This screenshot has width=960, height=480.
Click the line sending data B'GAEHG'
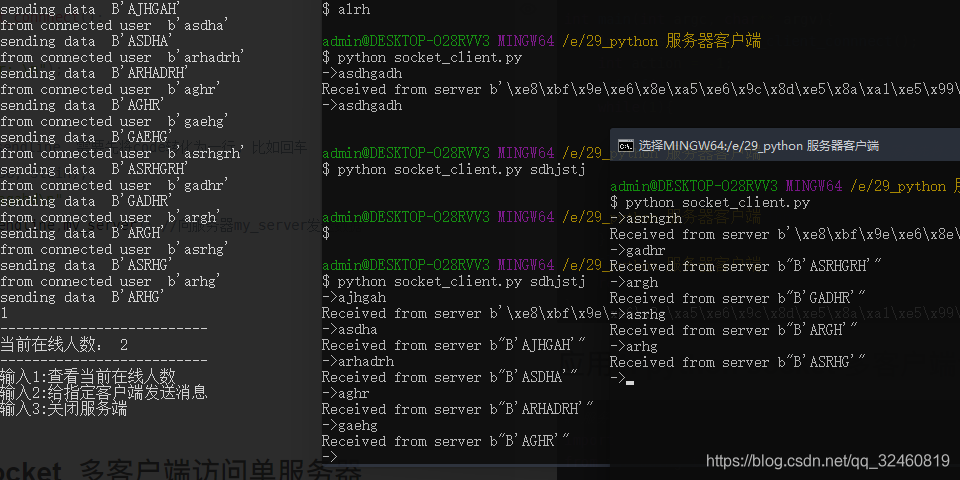click(x=86, y=137)
